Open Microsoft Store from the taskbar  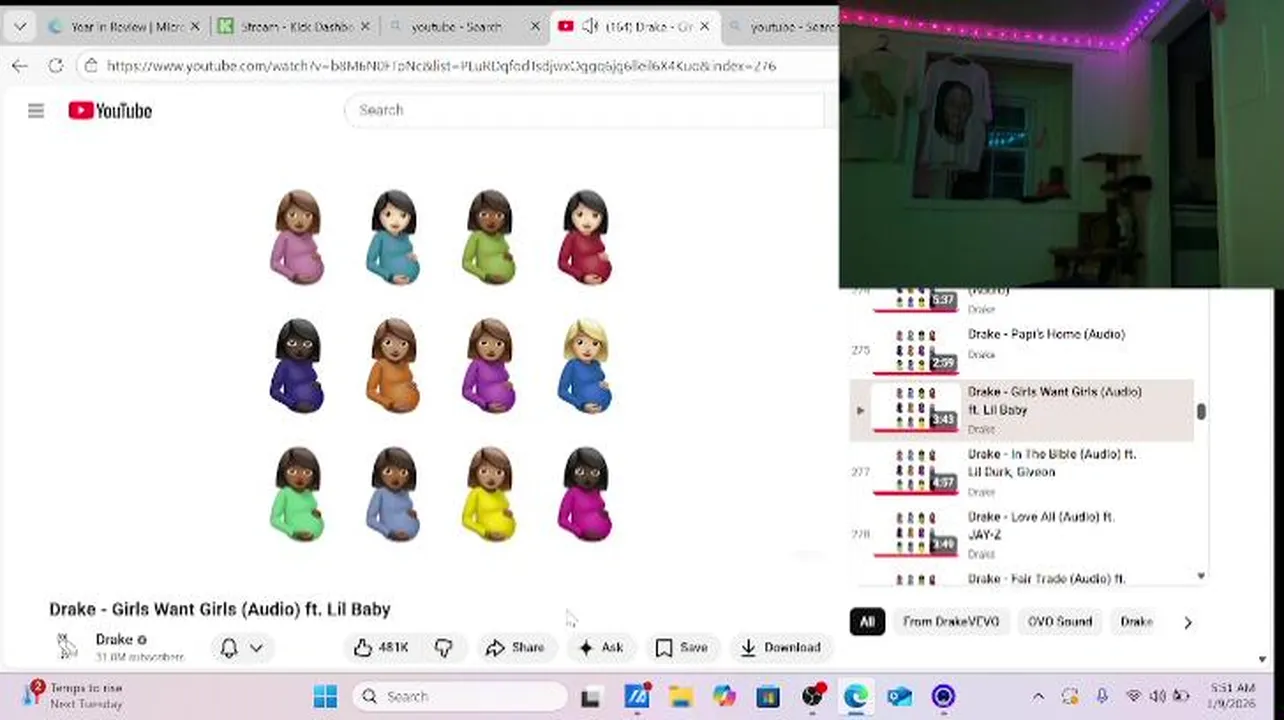coord(768,697)
